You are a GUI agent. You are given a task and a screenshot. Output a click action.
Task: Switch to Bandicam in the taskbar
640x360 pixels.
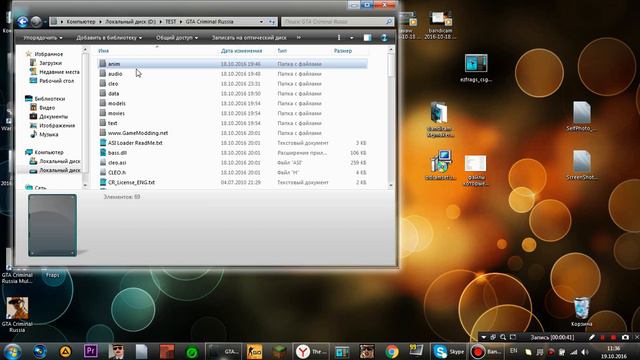pyautogui.click(x=486, y=351)
